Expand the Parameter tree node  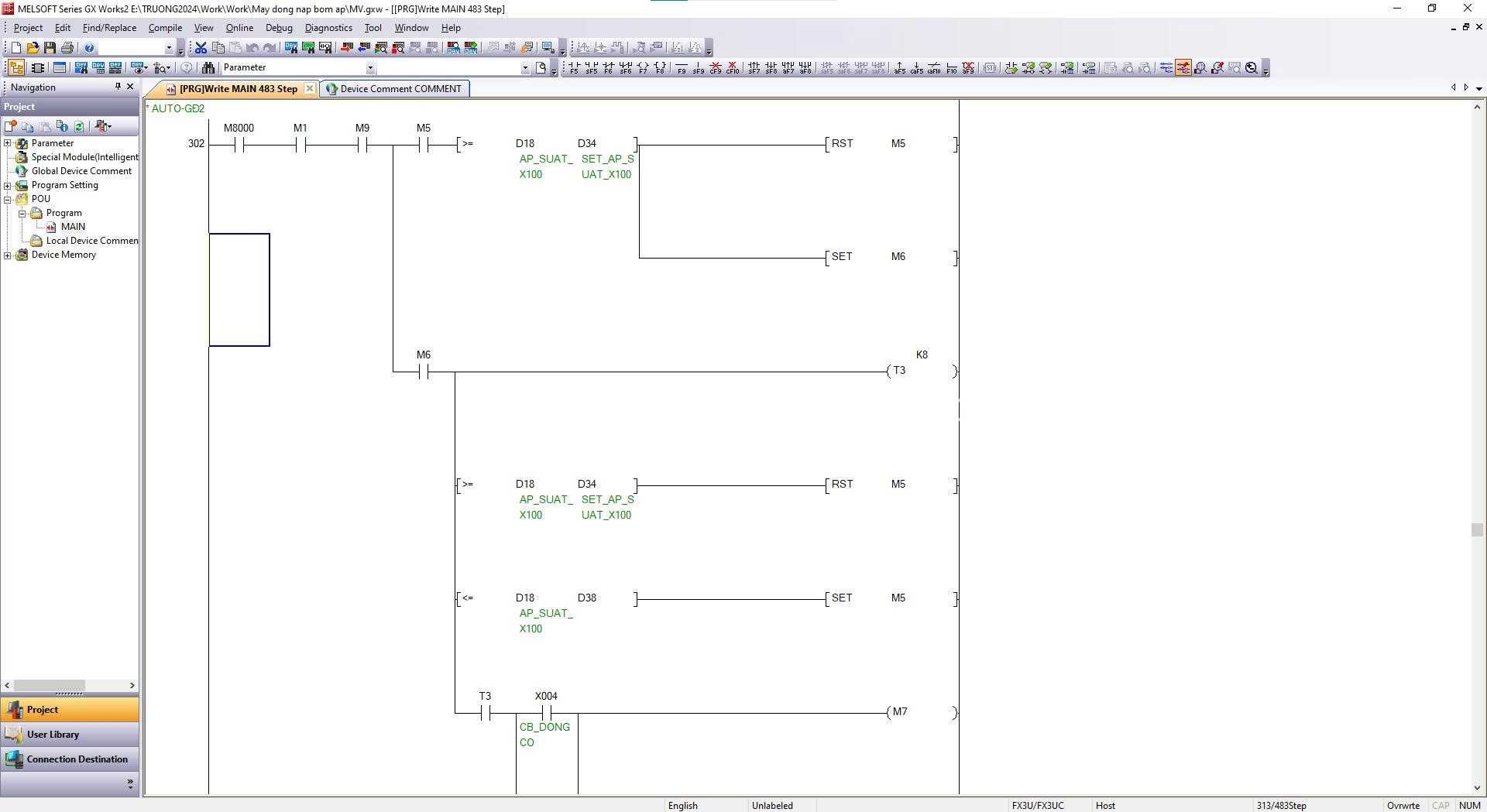pos(8,143)
